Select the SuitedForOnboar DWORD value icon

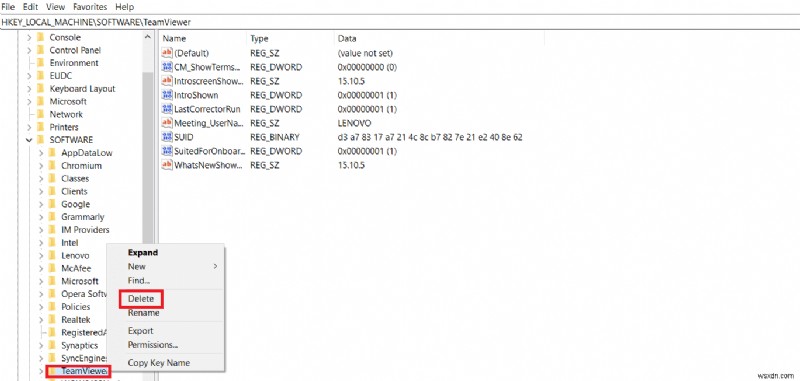pyautogui.click(x=167, y=151)
